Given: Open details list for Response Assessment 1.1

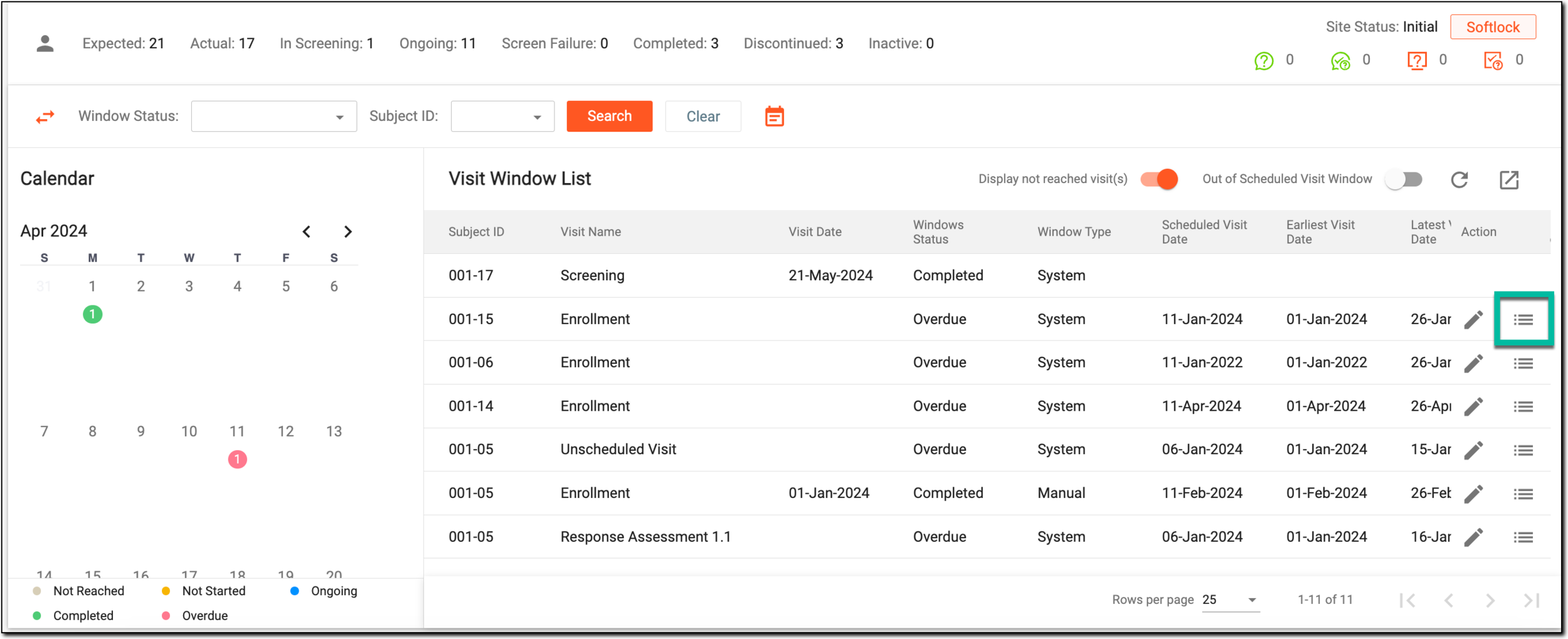Looking at the screenshot, I should [1523, 537].
